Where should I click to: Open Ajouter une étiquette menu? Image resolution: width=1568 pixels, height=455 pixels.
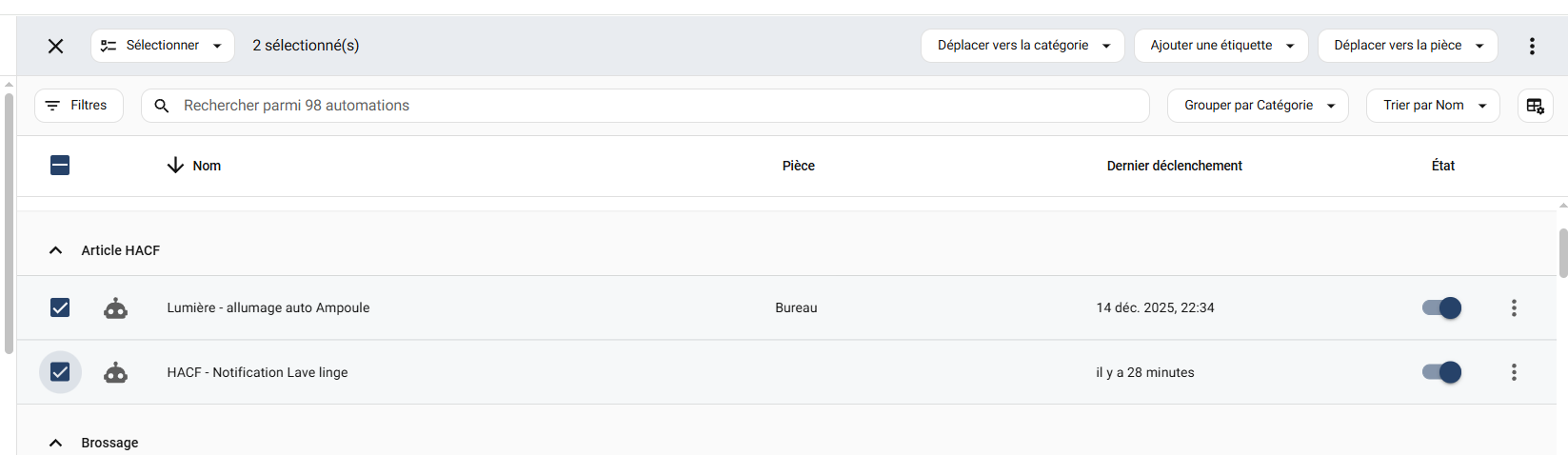click(x=1221, y=46)
